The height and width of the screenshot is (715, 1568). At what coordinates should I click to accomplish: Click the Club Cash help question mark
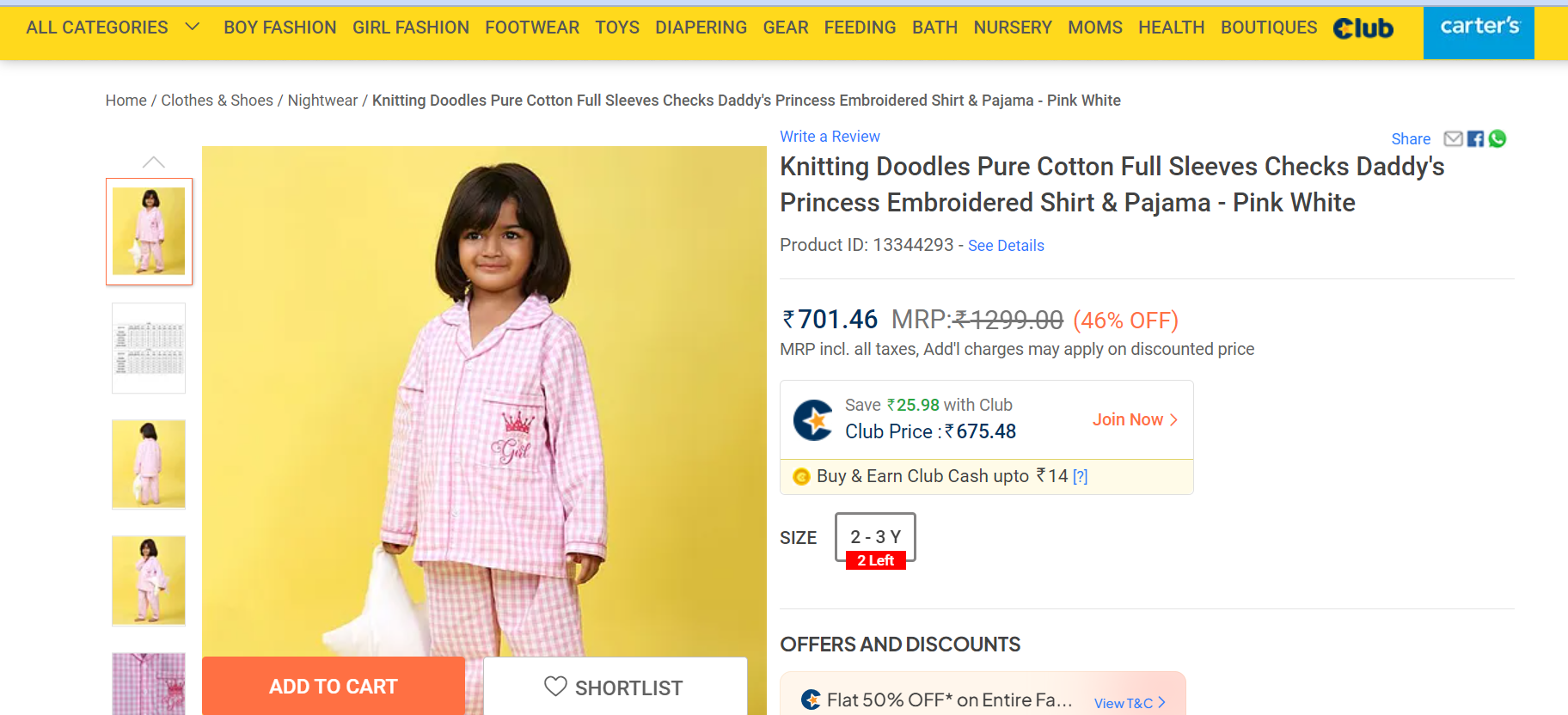tap(1081, 477)
